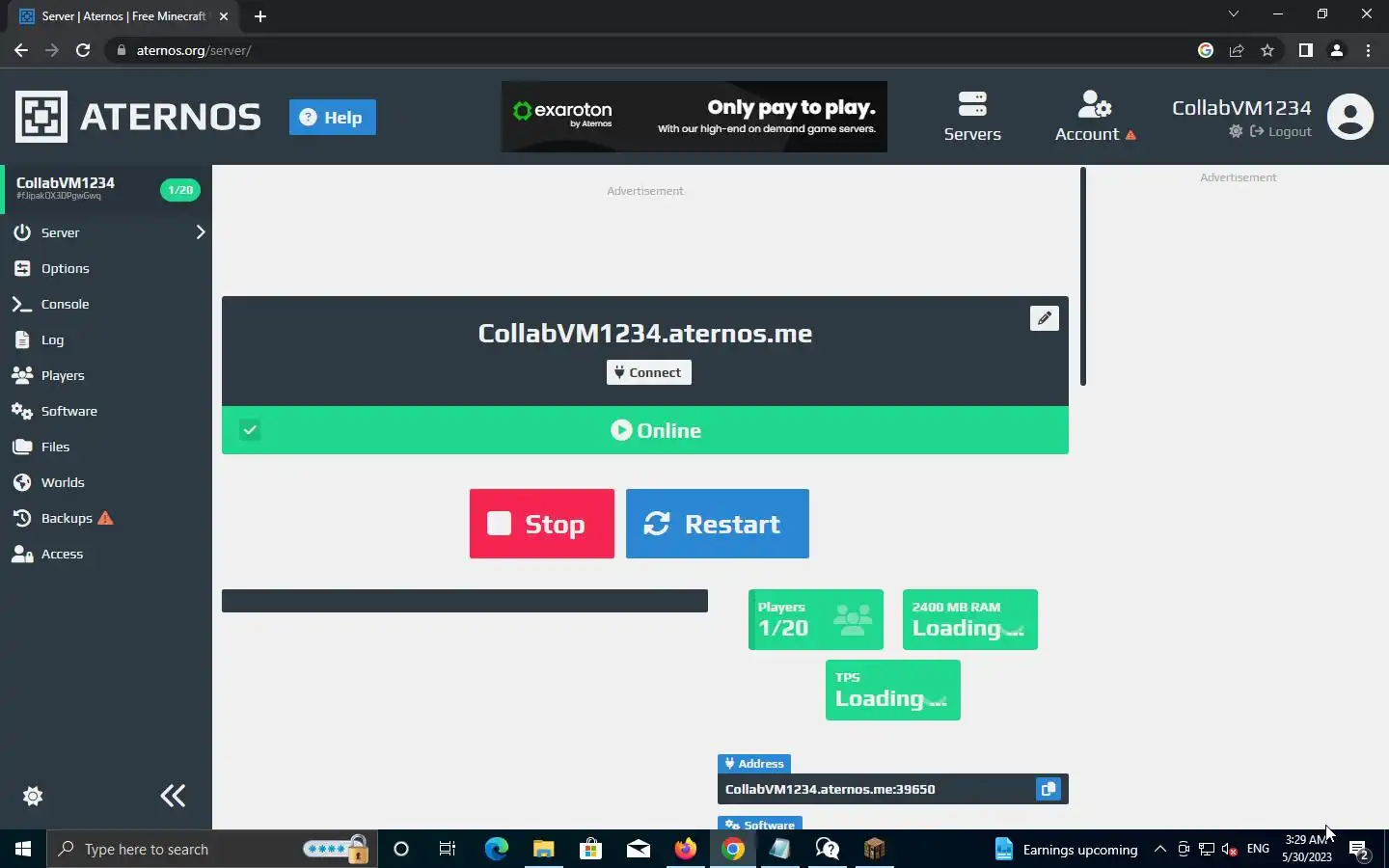Click the Aternos logo icon
This screenshot has width=1389, height=868.
(x=41, y=117)
